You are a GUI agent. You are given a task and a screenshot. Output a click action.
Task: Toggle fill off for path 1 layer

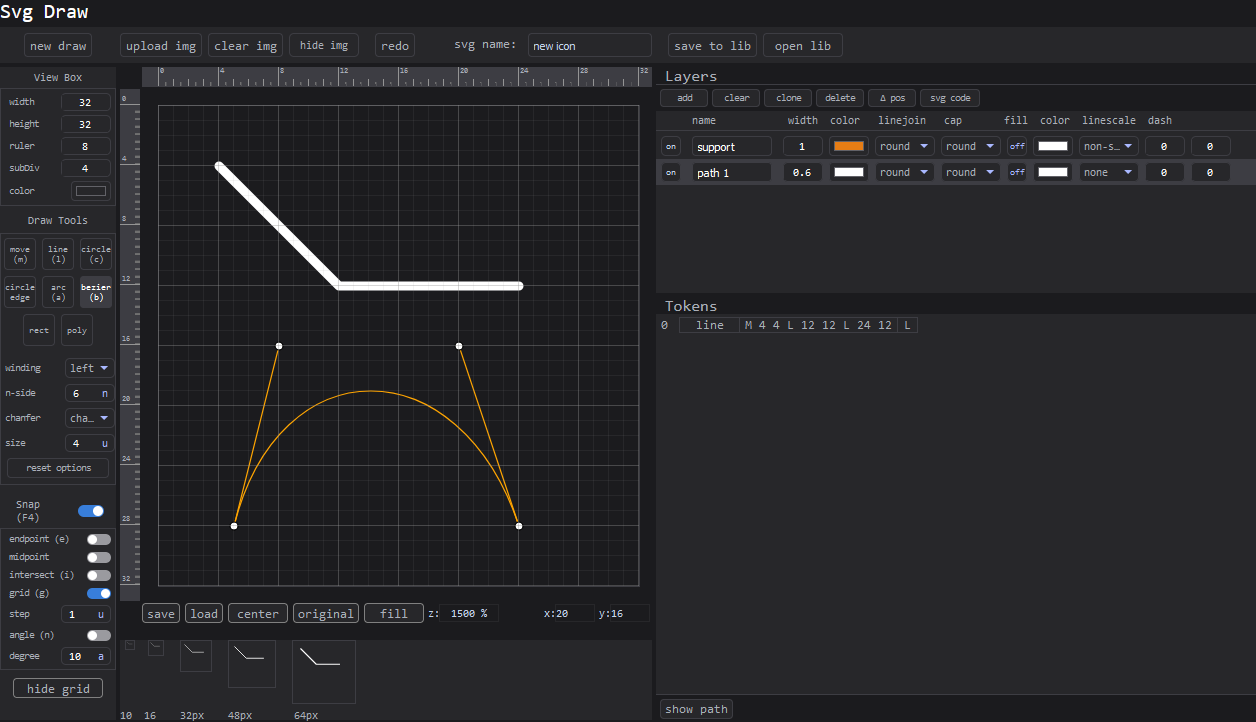1017,172
